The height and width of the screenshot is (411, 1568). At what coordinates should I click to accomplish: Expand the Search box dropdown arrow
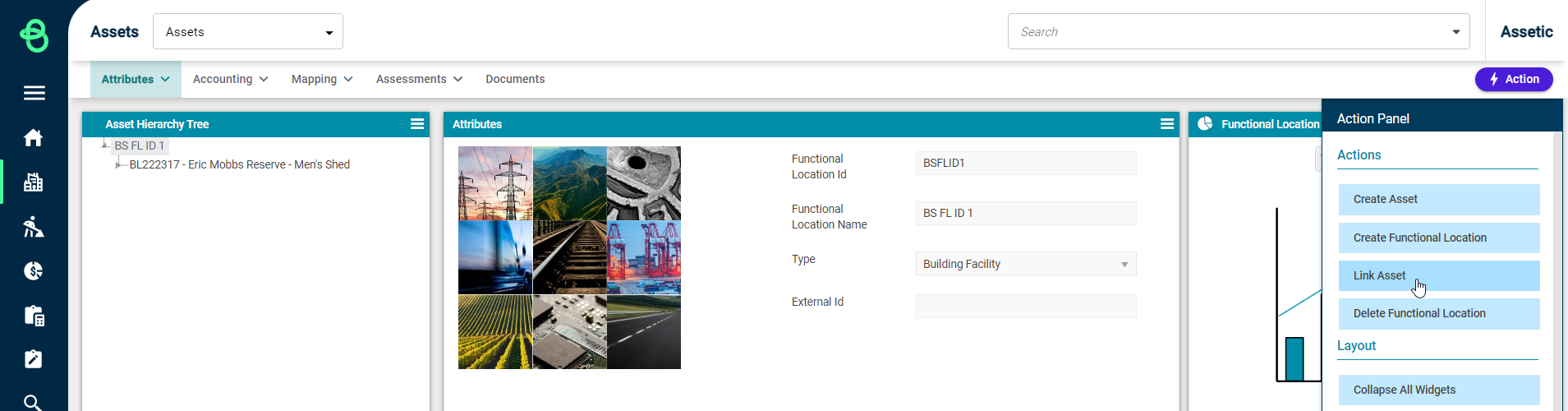[x=1455, y=32]
